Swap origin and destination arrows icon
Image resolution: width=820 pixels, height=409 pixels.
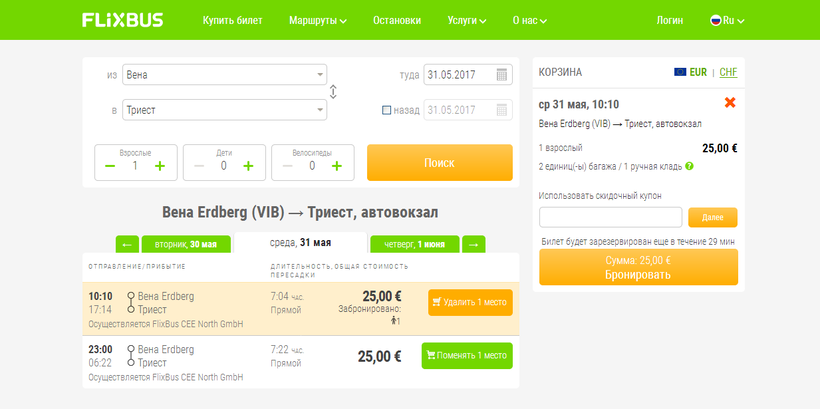click(333, 92)
